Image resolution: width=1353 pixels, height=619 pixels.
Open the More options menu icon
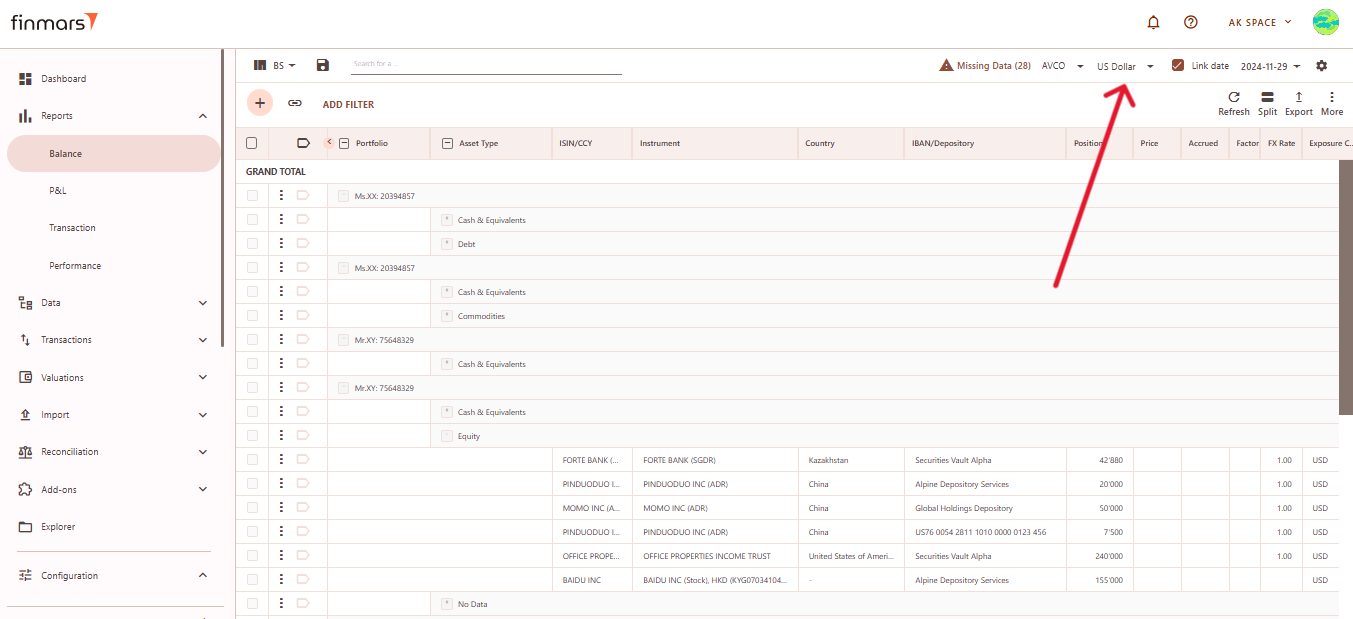pos(1331,98)
